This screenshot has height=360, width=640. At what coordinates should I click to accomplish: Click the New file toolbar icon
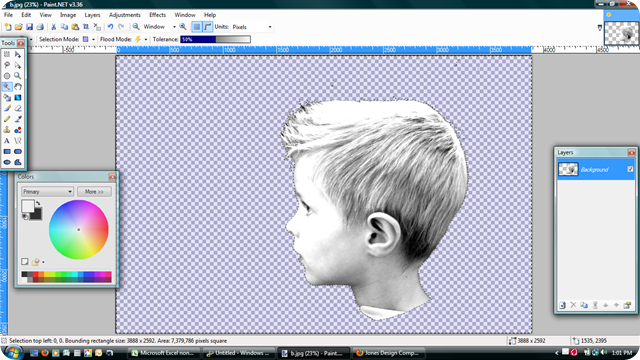coord(8,27)
